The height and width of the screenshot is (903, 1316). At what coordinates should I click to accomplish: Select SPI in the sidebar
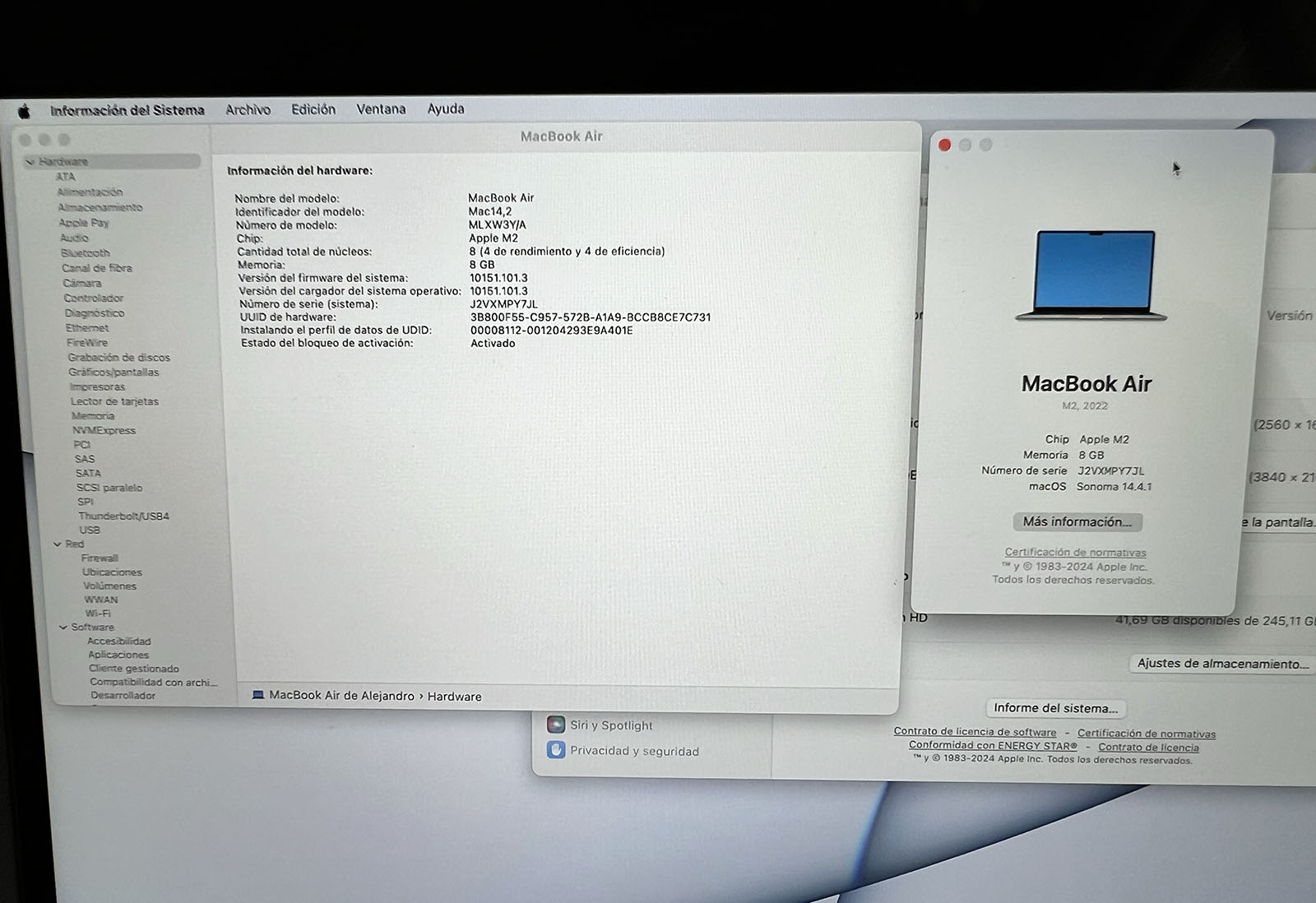(x=86, y=502)
